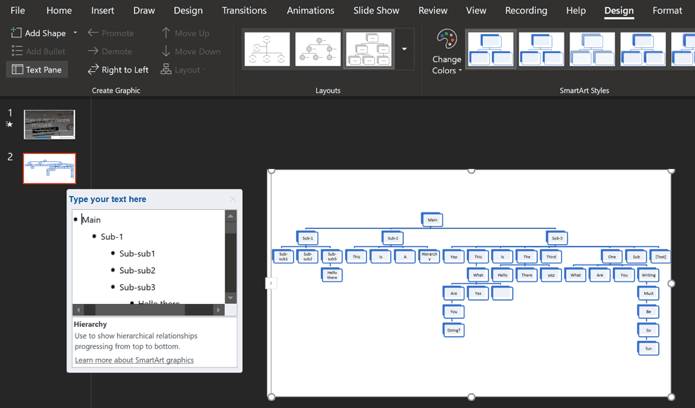Open the Slide Show tab
The height and width of the screenshot is (408, 695).
tap(376, 10)
